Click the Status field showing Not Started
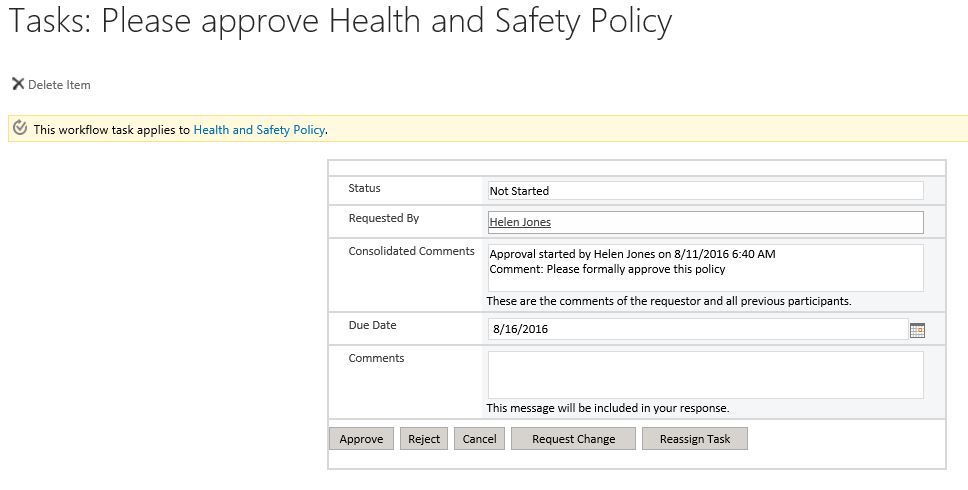This screenshot has width=968, height=490. pos(704,191)
